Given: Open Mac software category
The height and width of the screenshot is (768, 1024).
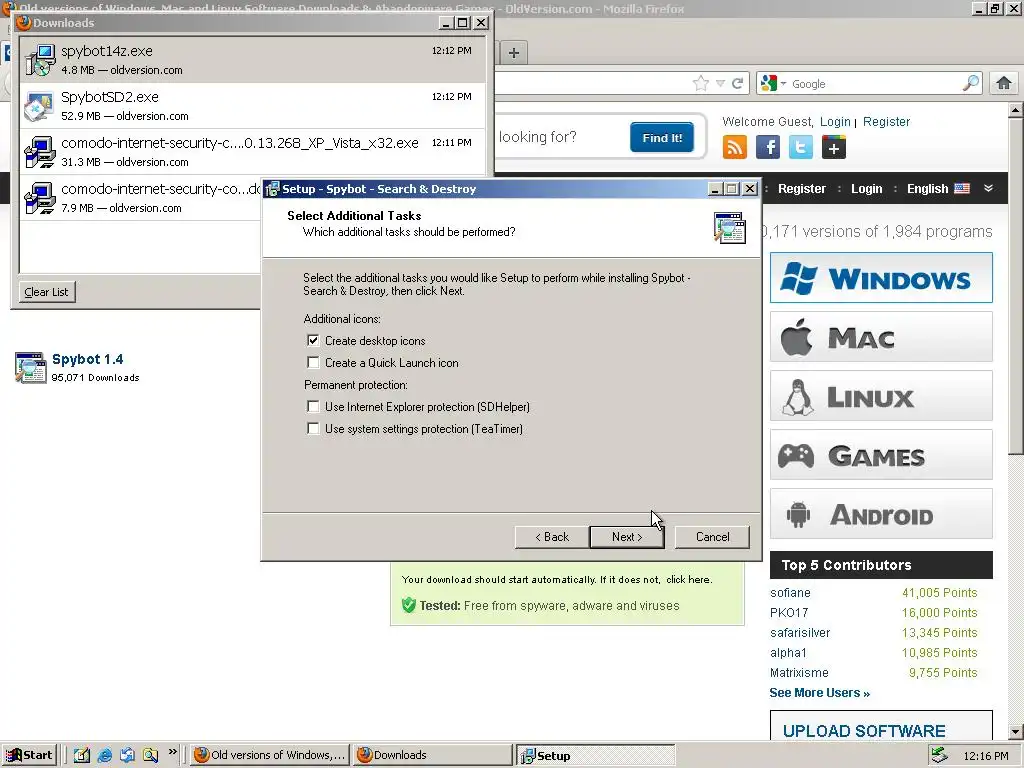Looking at the screenshot, I should 881,337.
